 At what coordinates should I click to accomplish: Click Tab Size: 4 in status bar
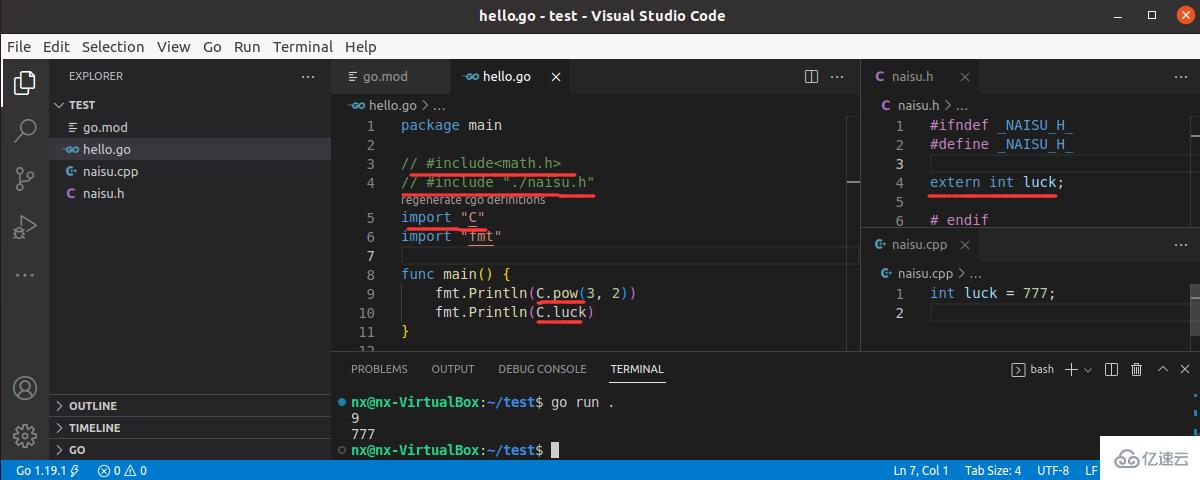click(x=992, y=470)
